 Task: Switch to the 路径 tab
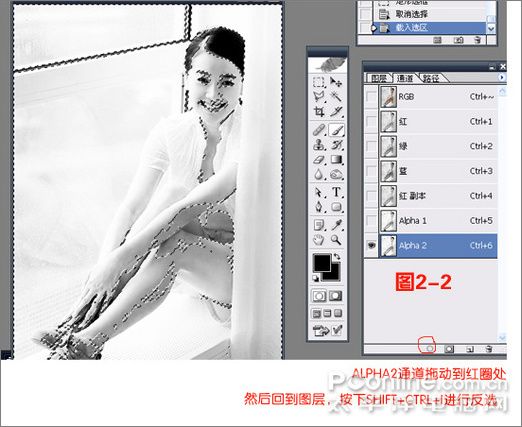tap(431, 78)
